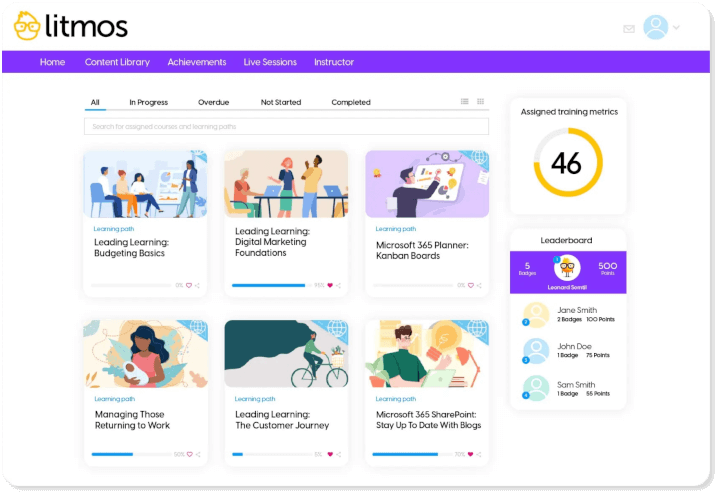Share The Customer Journey course

(338, 454)
